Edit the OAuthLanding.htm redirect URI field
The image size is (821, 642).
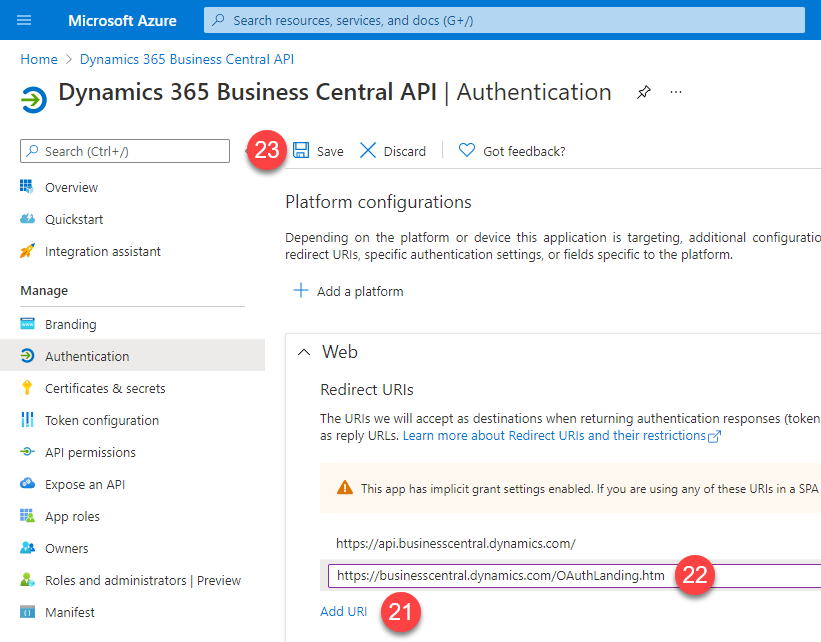[574, 575]
